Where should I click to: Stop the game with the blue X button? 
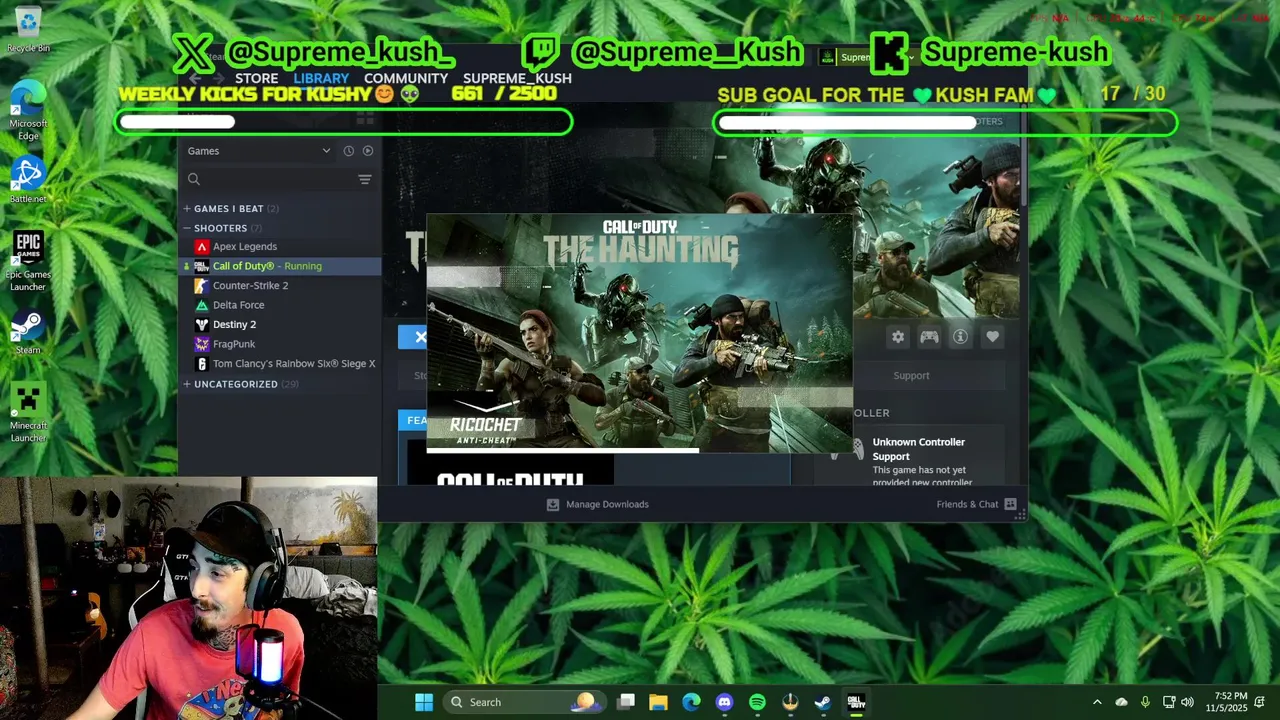click(x=413, y=337)
